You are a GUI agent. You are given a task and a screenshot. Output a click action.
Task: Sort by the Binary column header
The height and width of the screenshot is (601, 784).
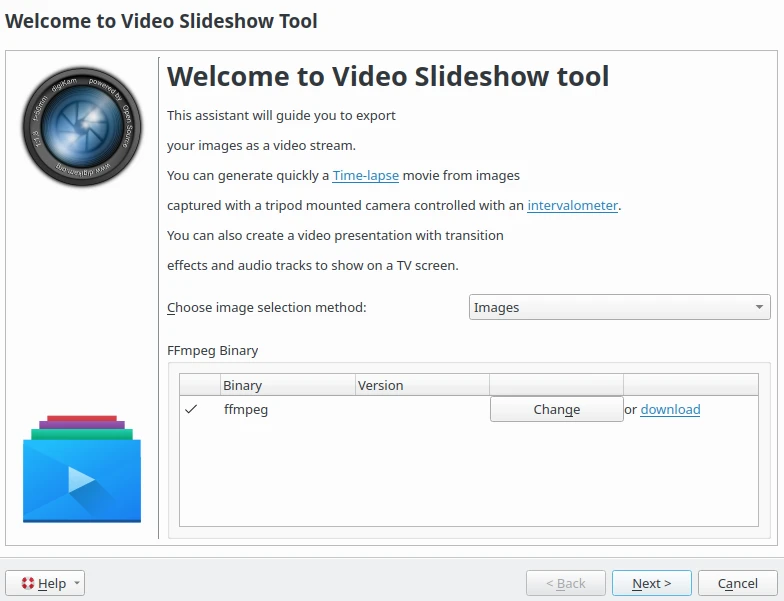coord(287,385)
